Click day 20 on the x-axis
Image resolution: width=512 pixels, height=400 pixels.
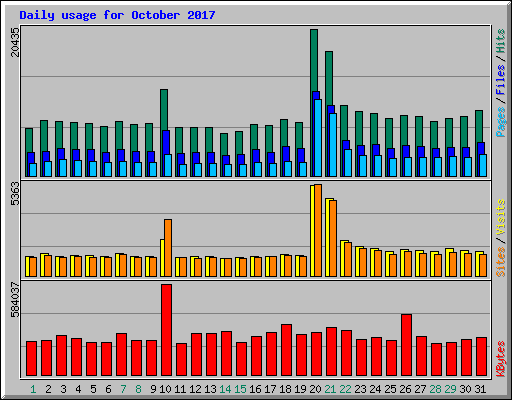(315, 389)
